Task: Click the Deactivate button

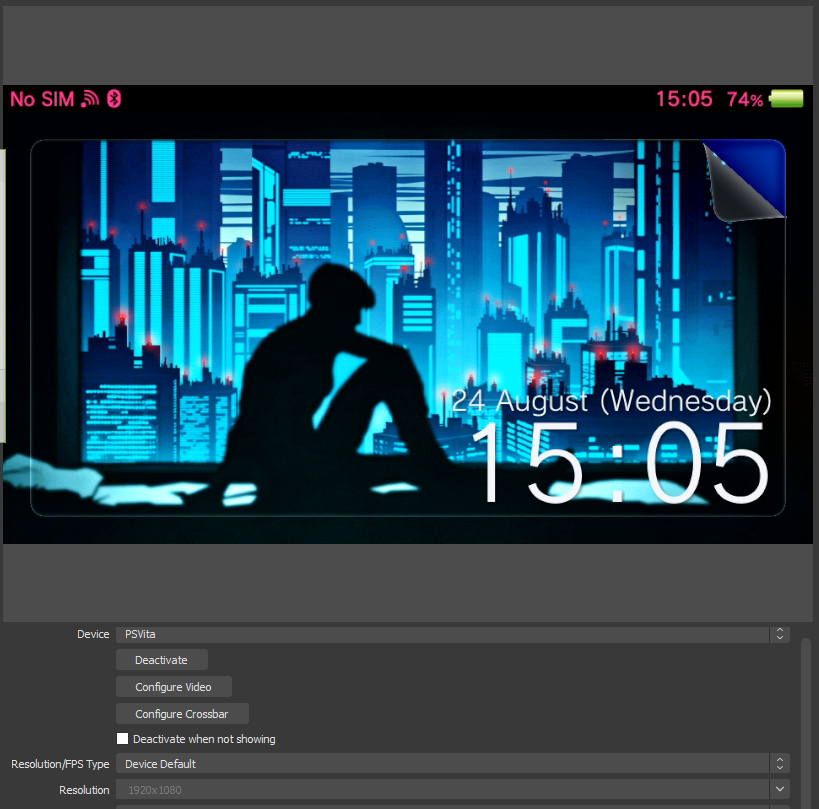Action: [161, 660]
